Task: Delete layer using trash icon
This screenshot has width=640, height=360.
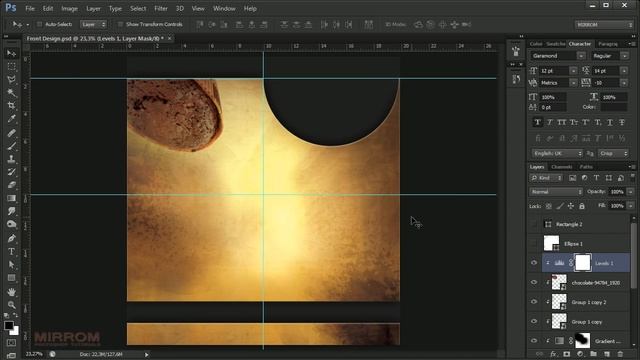Action: 620,354
